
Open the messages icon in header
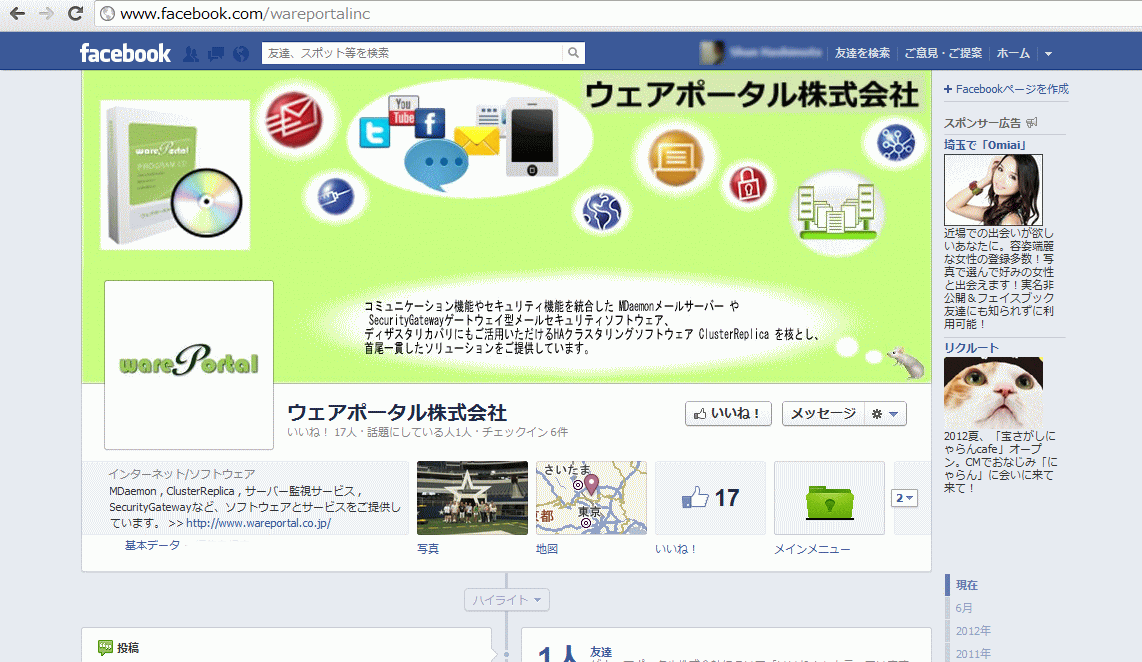216,54
